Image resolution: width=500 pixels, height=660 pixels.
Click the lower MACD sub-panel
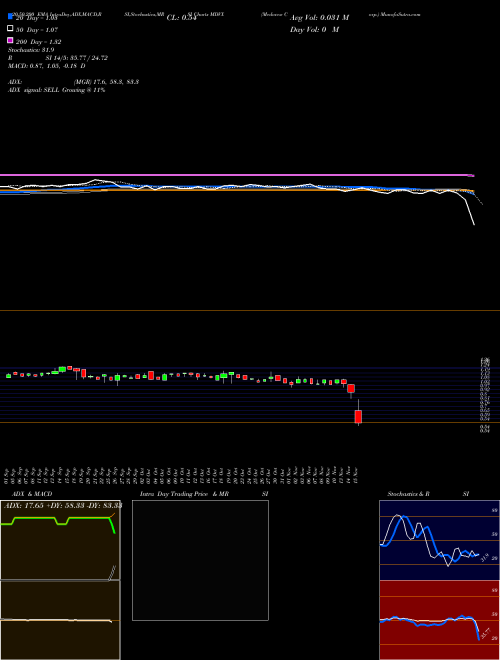point(60,620)
